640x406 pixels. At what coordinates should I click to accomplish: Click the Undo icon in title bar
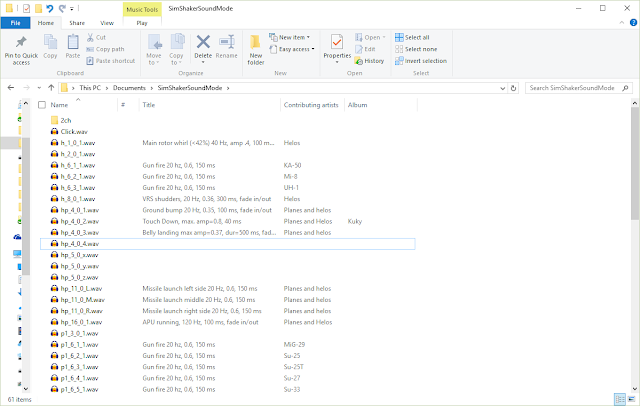pos(49,8)
